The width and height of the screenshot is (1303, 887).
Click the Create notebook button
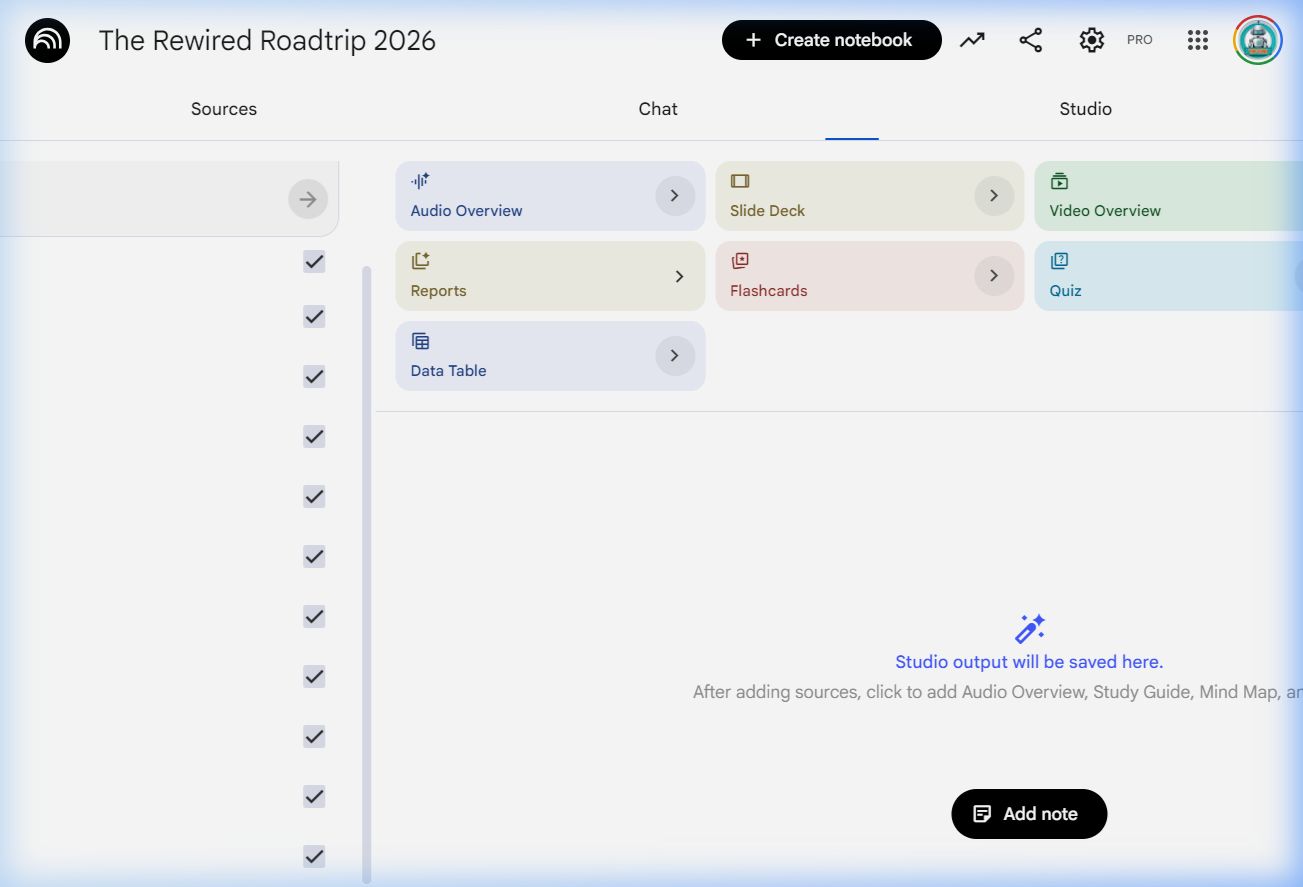click(x=831, y=40)
